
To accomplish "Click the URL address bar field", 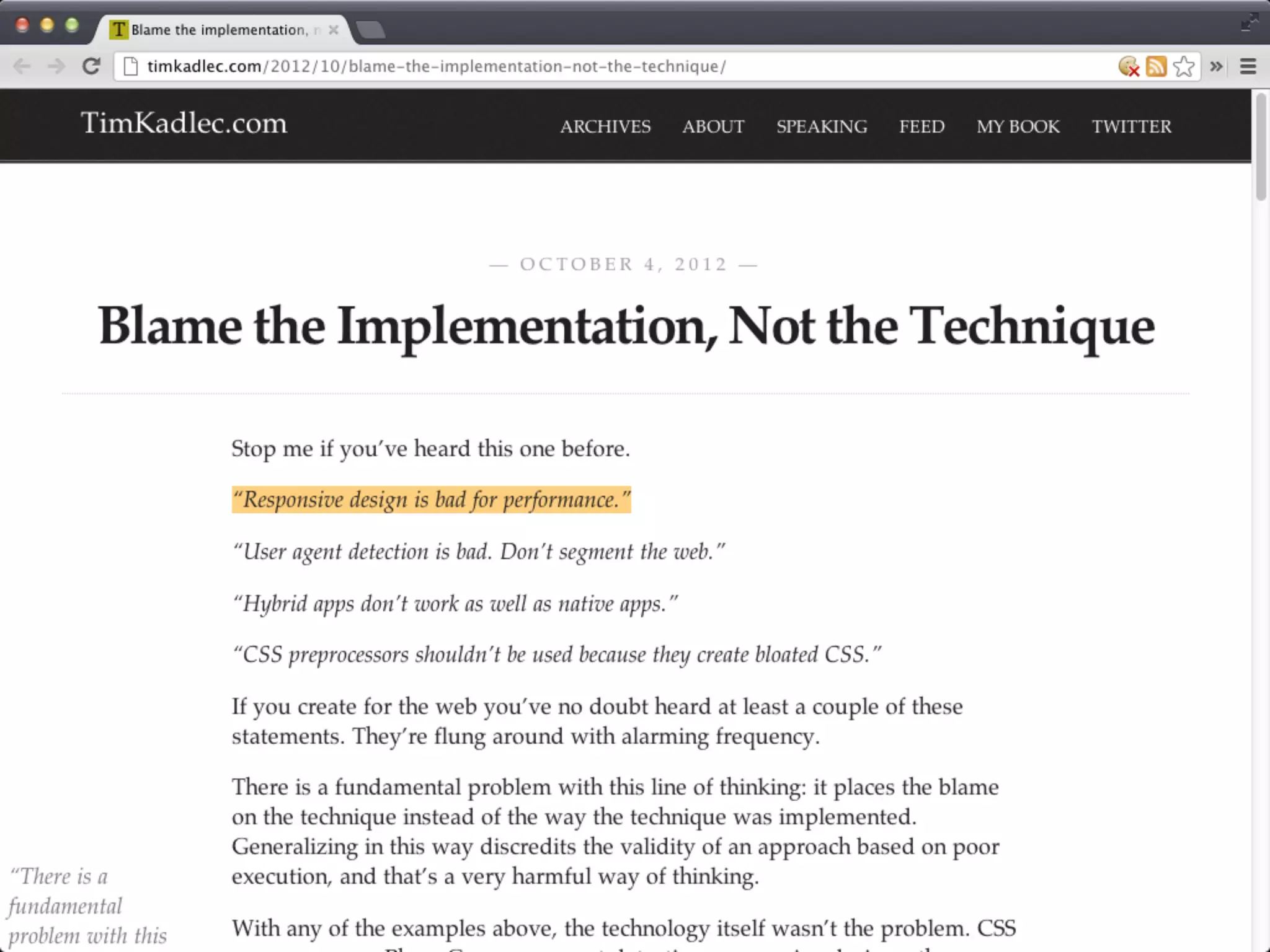I will (x=558, y=66).
